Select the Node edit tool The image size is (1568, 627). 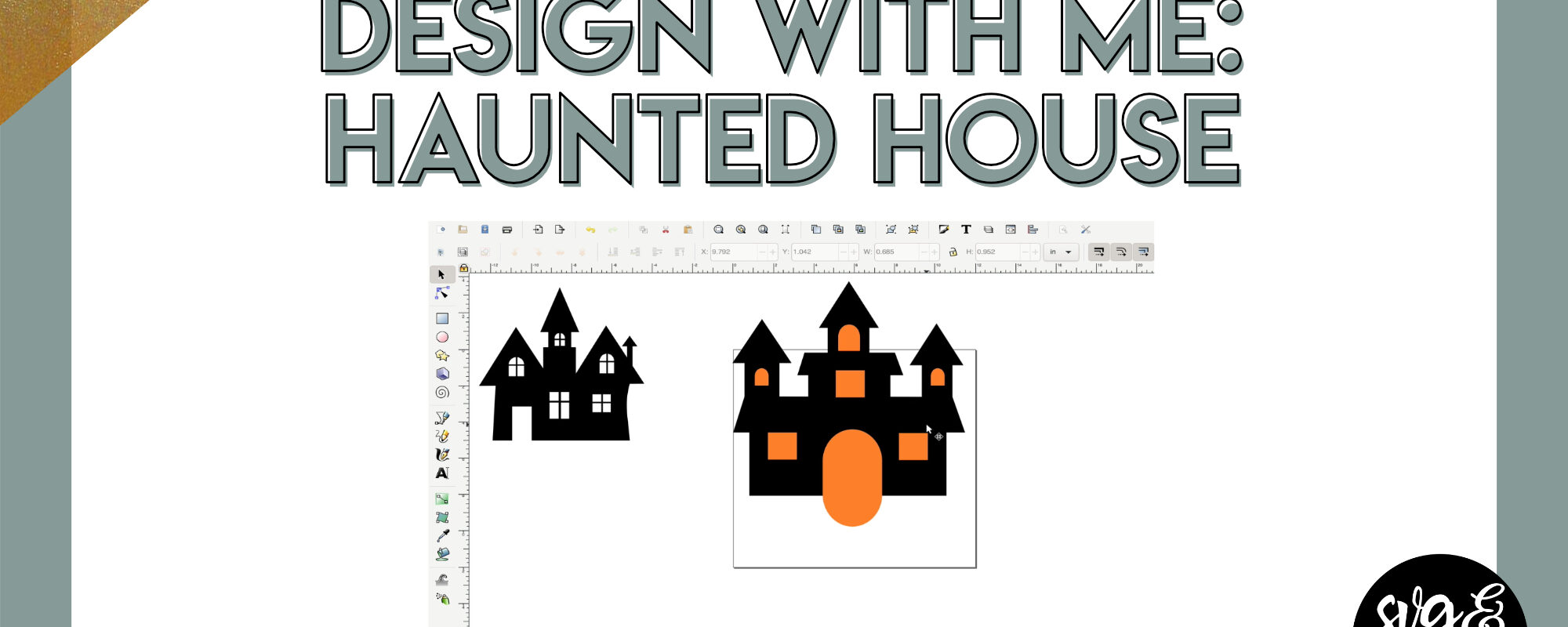pyautogui.click(x=442, y=293)
